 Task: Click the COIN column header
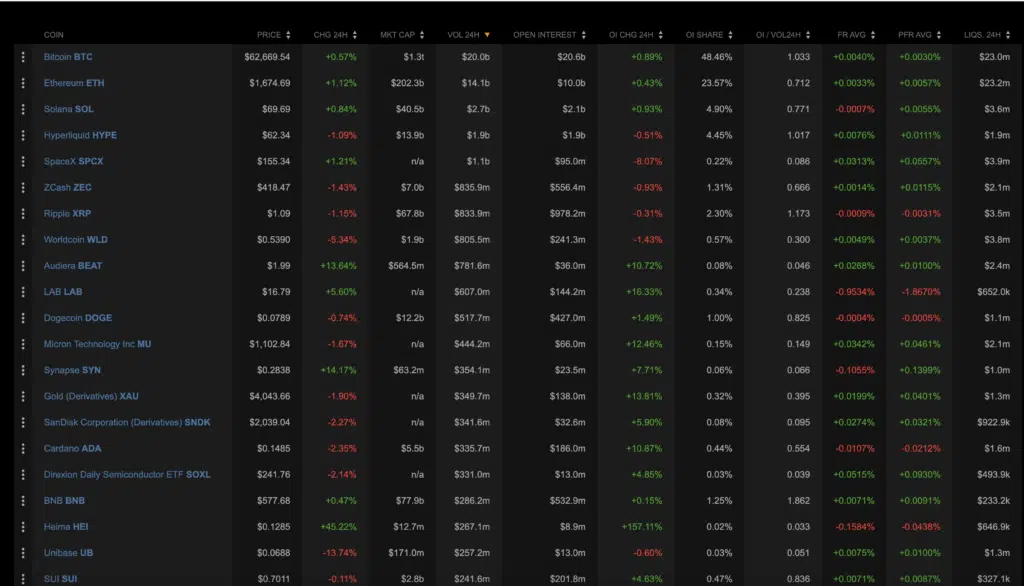tap(54, 35)
